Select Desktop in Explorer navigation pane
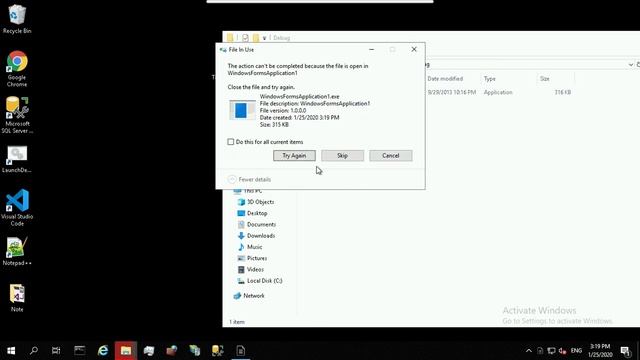 252,213
